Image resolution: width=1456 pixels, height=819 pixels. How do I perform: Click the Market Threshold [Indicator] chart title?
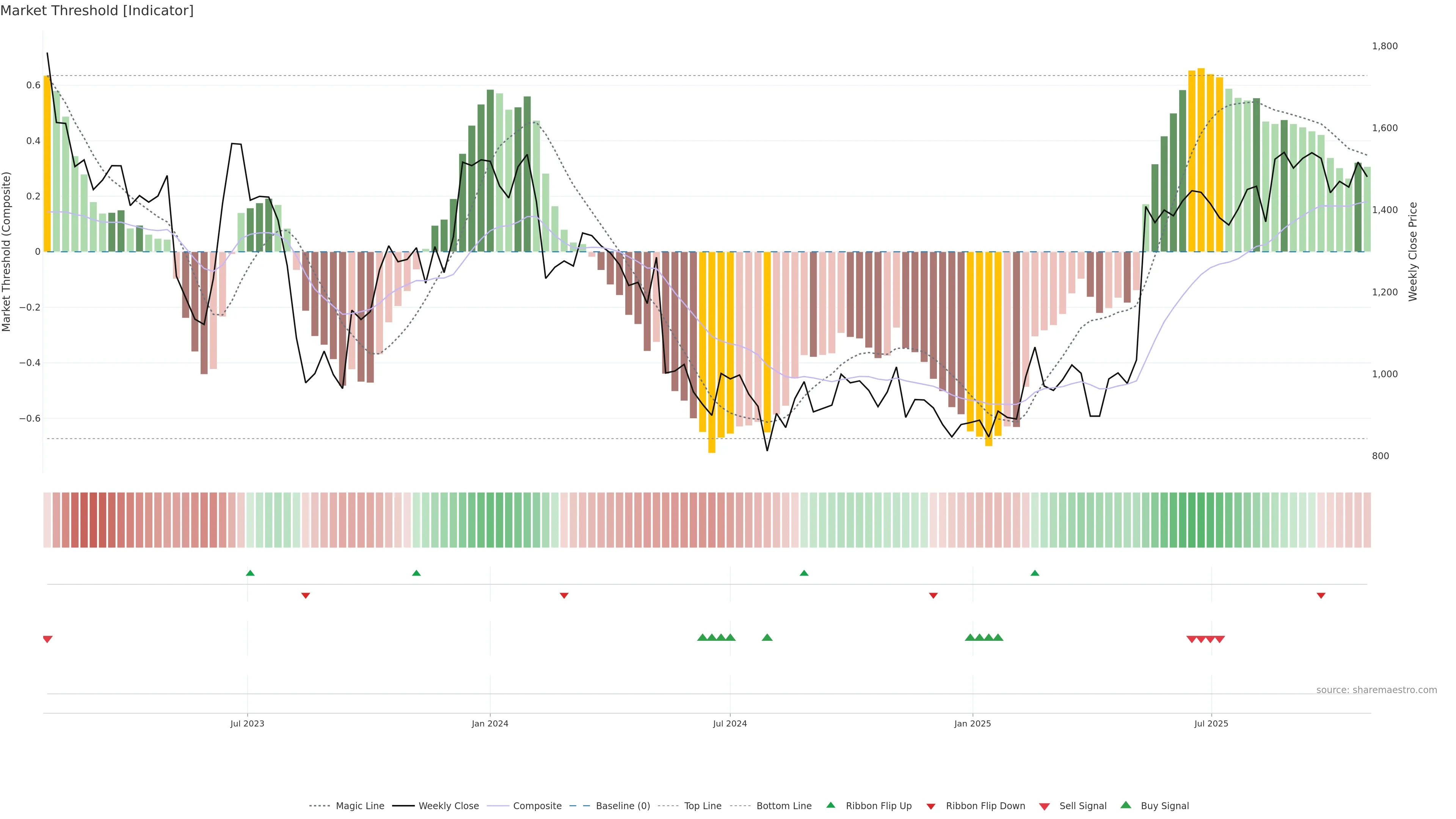pyautogui.click(x=97, y=11)
